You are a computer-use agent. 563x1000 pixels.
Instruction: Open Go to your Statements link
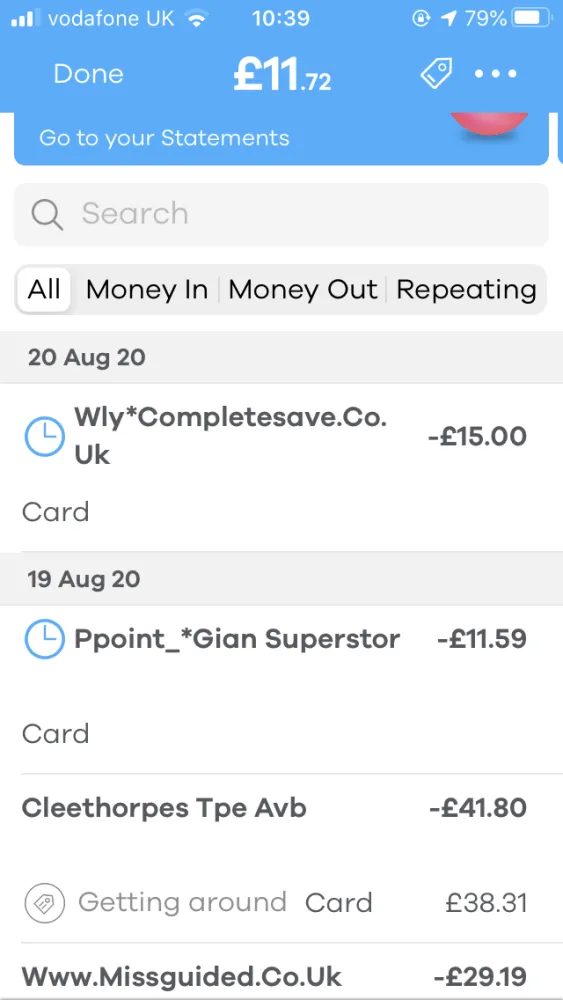164,138
